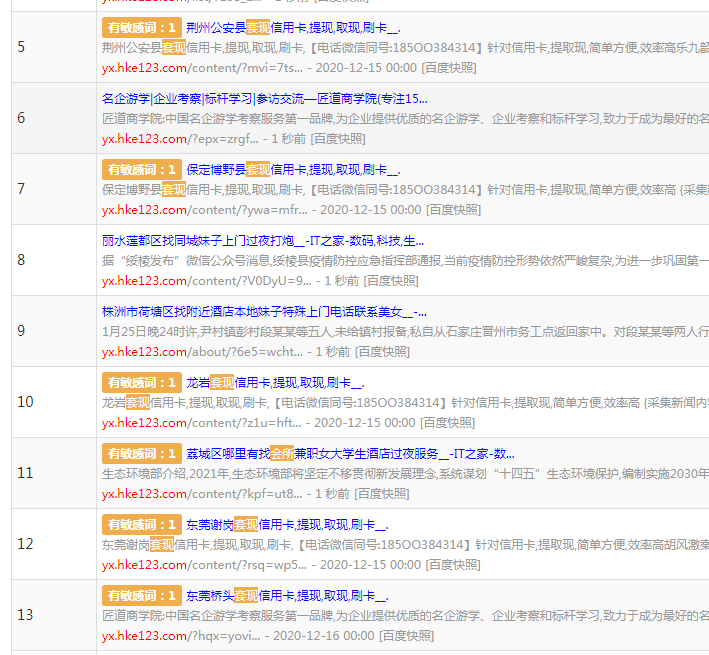Select row number 6 cell

(54, 118)
